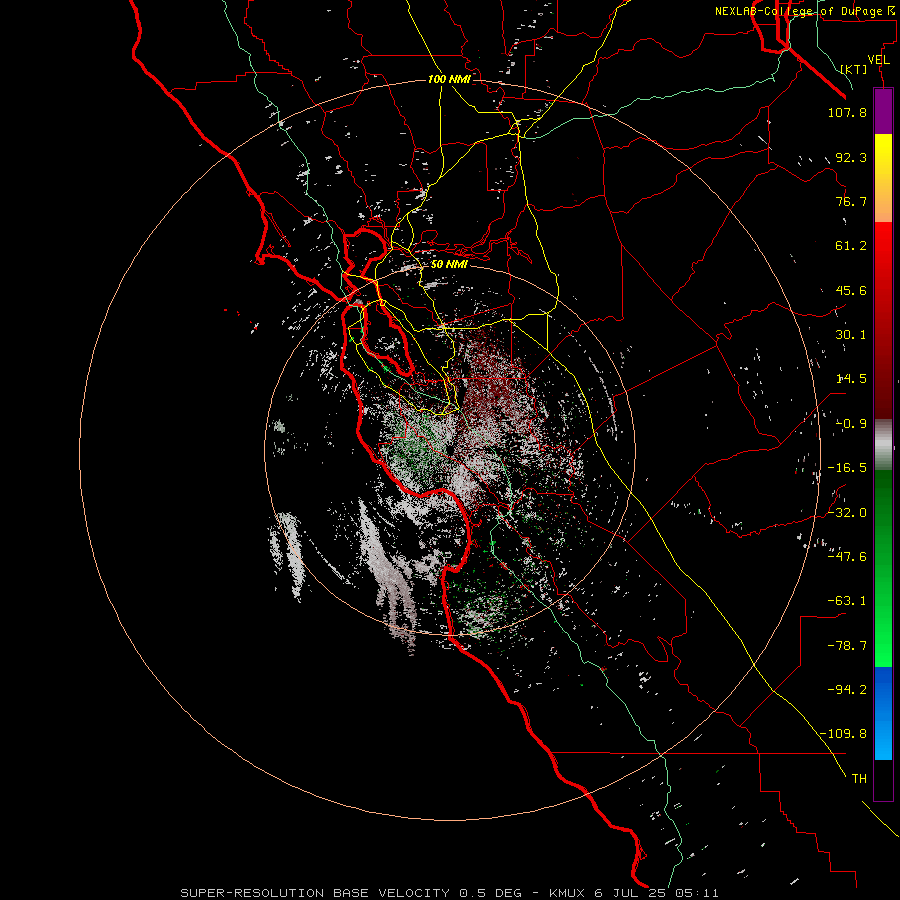Viewport: 900px width, 900px height.
Task: Click the red segment of the velocity color bar
Action: pos(883,320)
